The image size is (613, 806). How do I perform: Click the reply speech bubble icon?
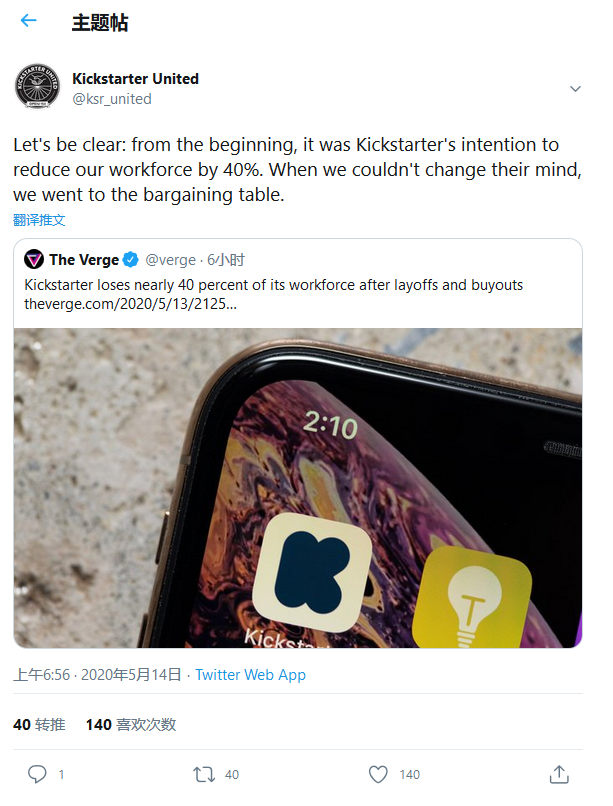click(x=37, y=774)
